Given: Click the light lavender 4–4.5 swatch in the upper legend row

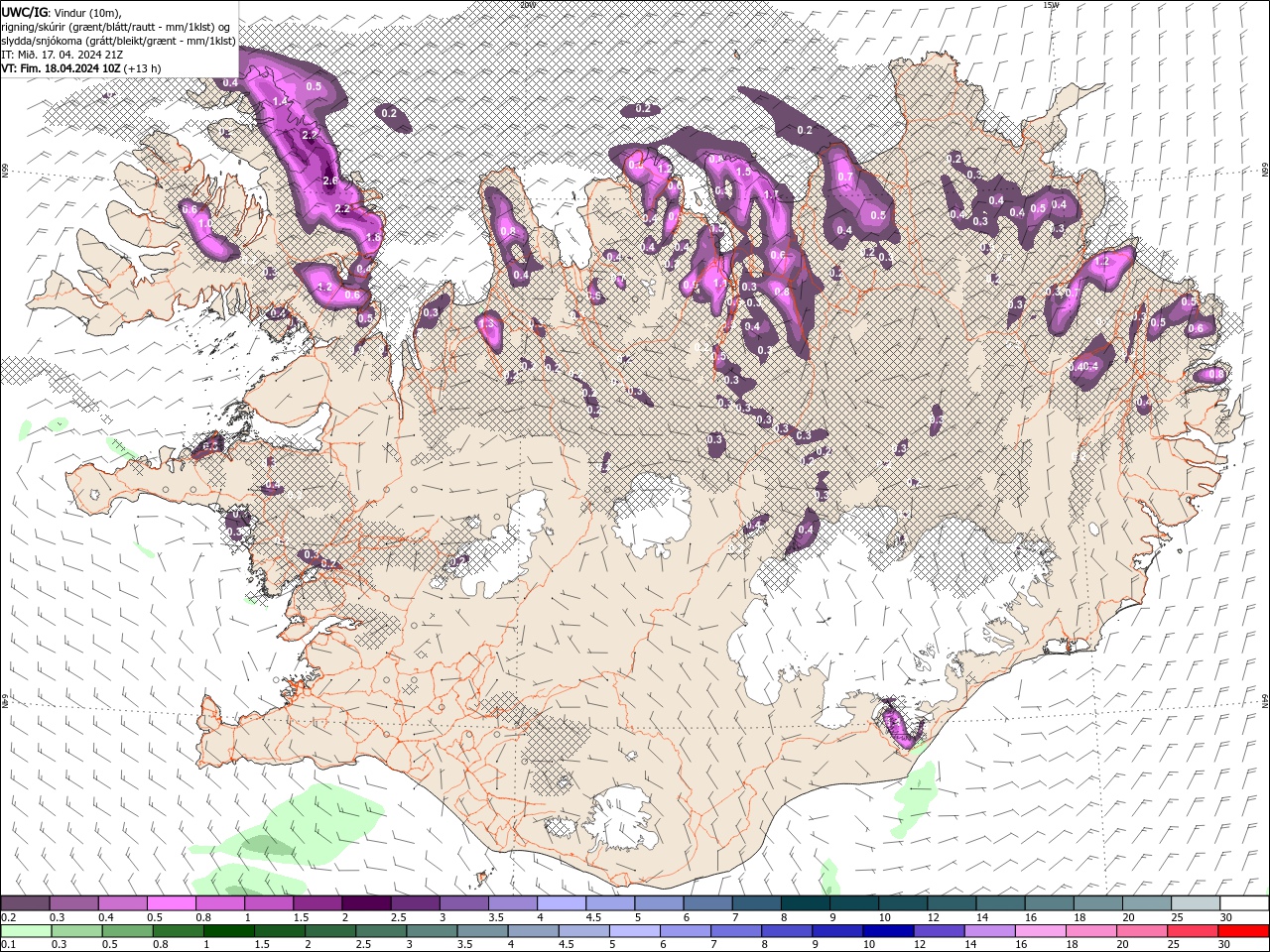Looking at the screenshot, I should pos(560,903).
